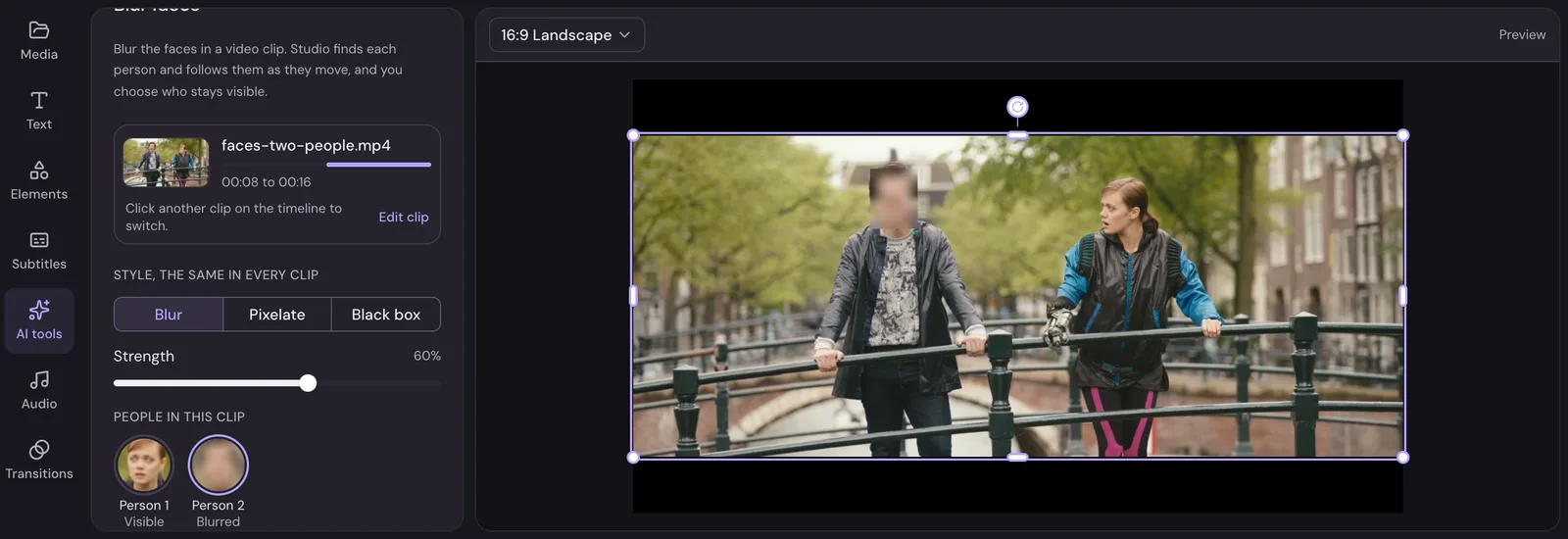Click the 00:08 to 00:16 time range
The width and height of the screenshot is (1568, 539).
[266, 182]
